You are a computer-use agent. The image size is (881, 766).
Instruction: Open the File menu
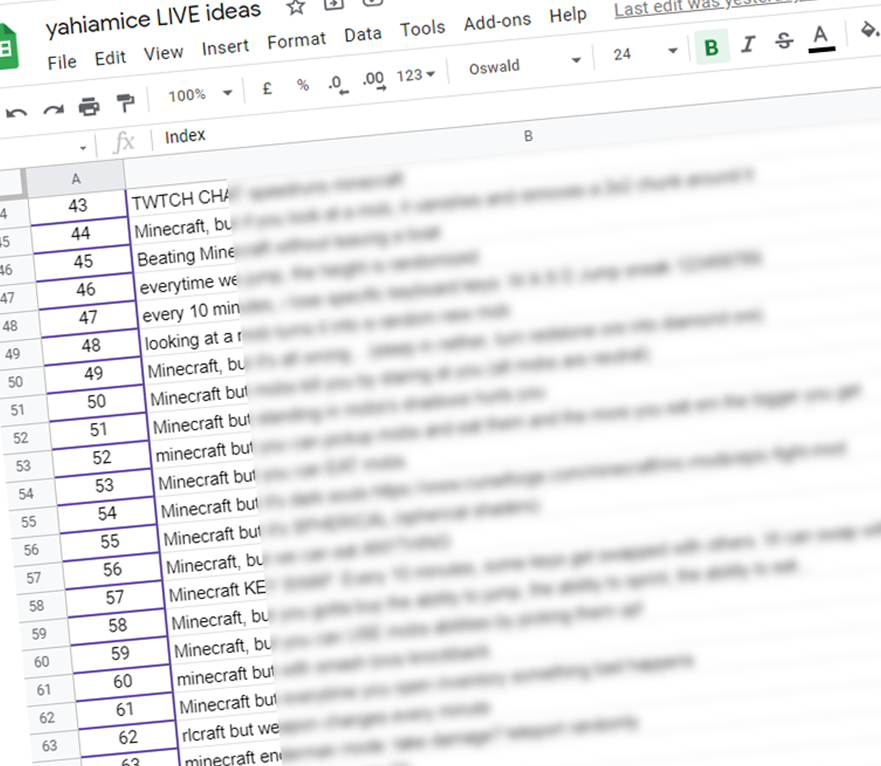(x=62, y=62)
